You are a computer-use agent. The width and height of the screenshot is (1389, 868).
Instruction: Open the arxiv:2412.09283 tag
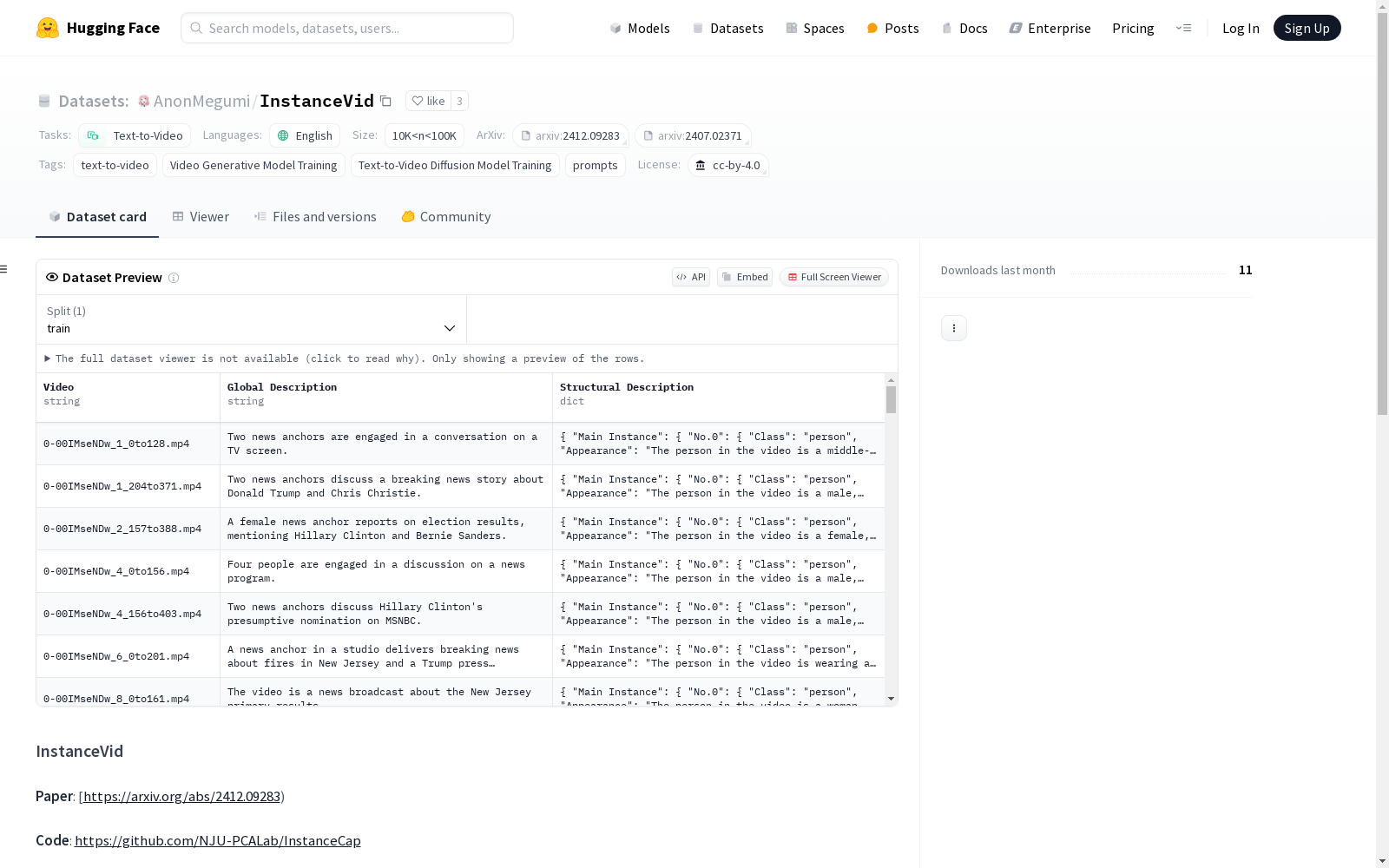[570, 135]
